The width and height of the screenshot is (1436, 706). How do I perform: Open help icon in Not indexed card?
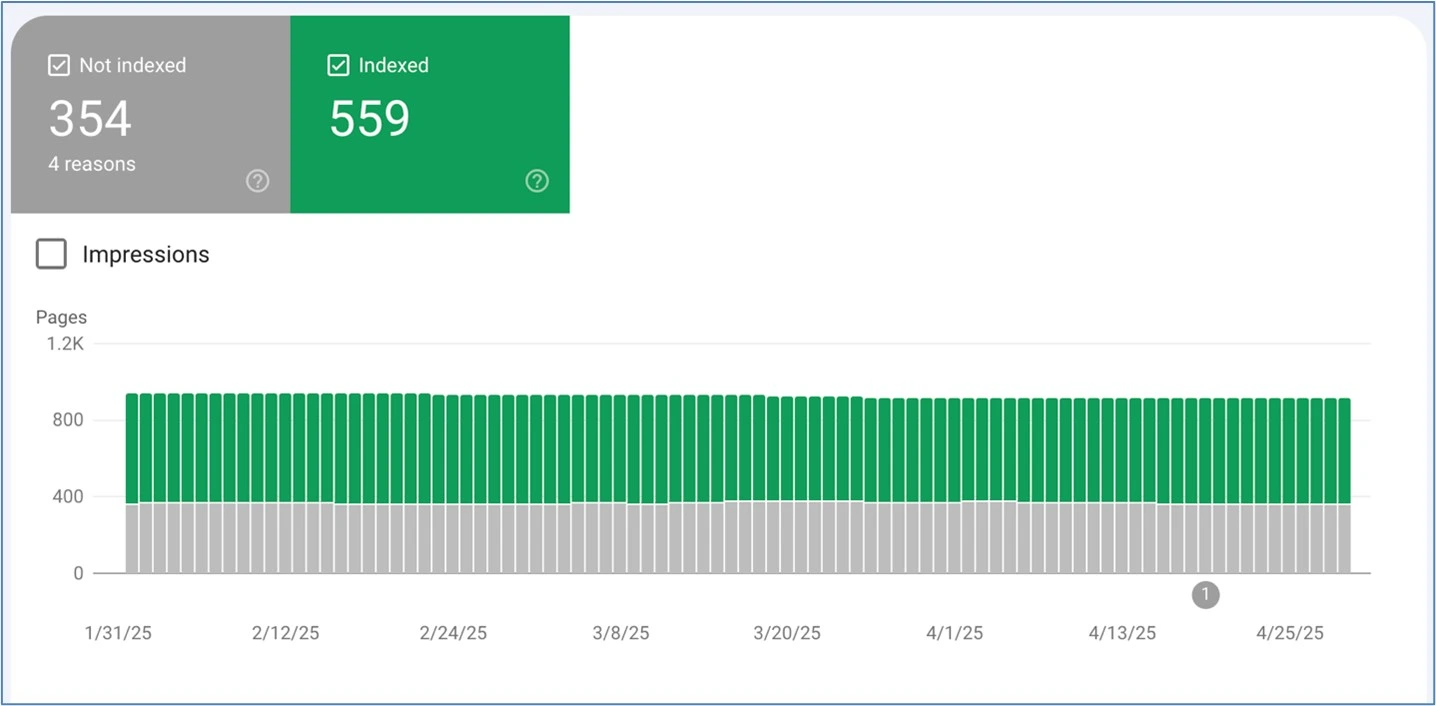258,181
